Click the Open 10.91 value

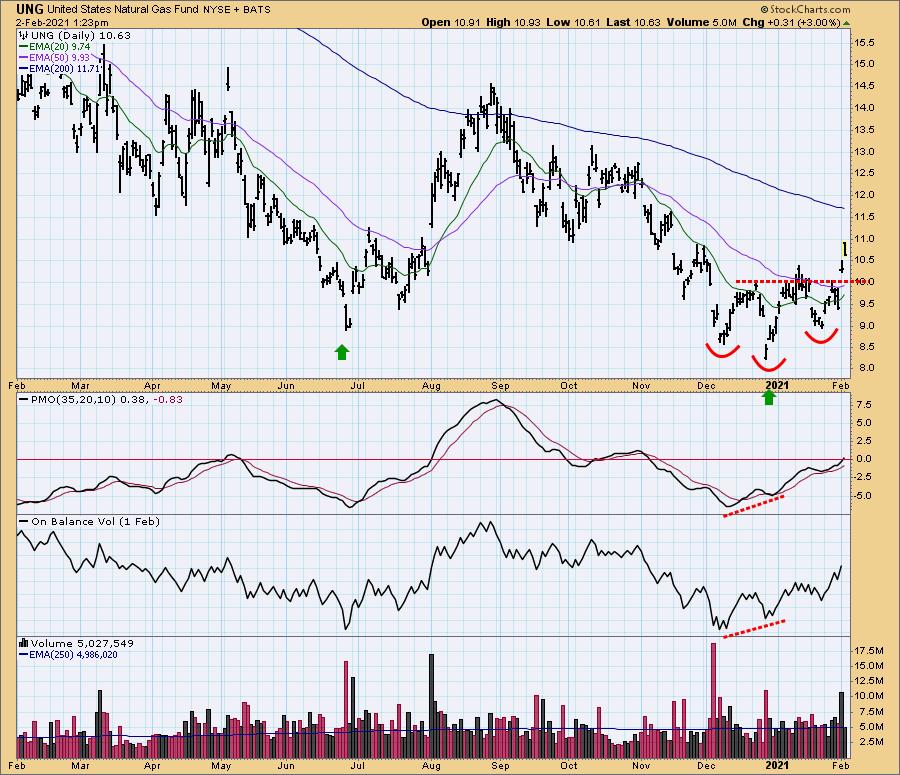click(x=451, y=22)
